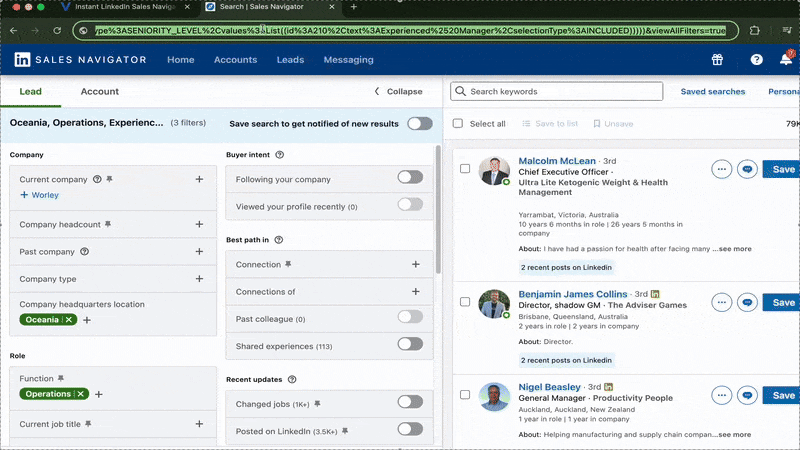Open Messaging in navigation bar
Viewport: 800px width, 450px height.
(348, 60)
